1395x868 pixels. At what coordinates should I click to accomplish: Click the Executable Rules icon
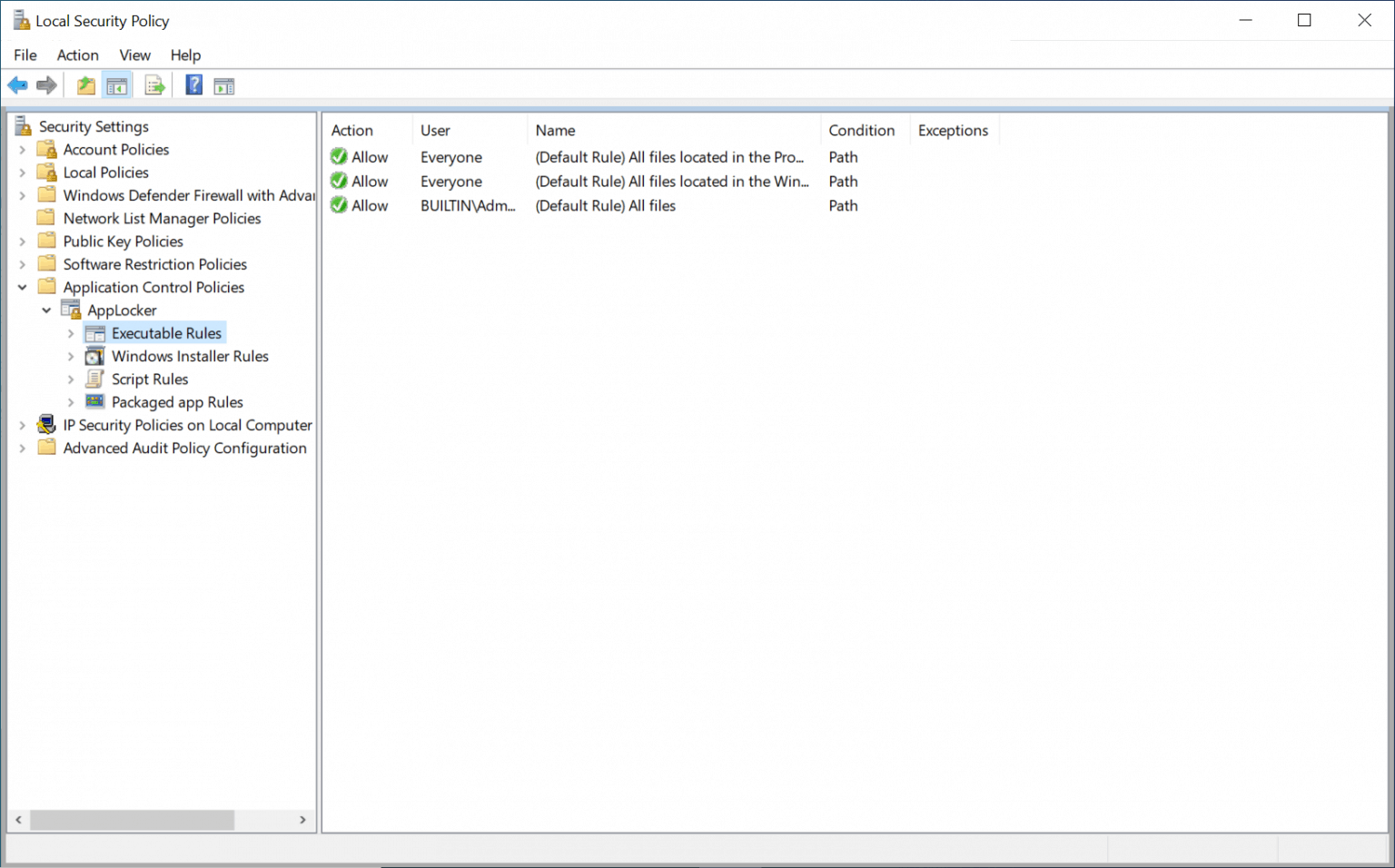click(x=94, y=333)
